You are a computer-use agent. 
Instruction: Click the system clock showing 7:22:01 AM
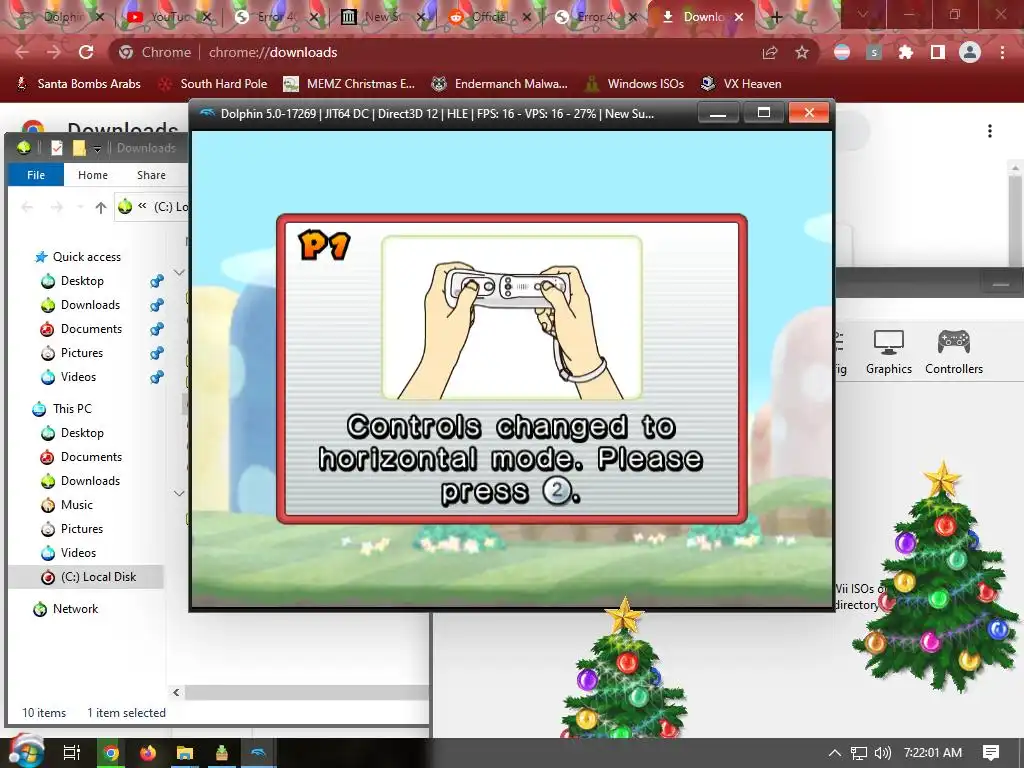click(933, 753)
